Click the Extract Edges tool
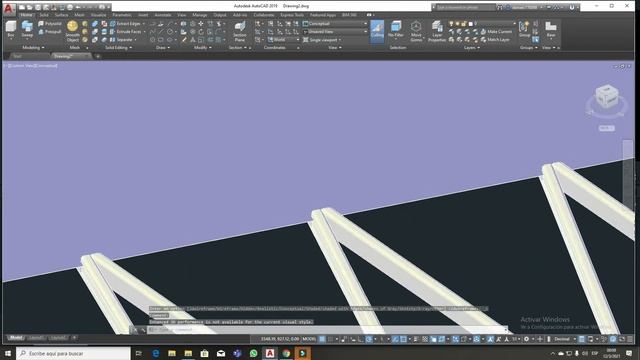The image size is (640, 360). (128, 24)
